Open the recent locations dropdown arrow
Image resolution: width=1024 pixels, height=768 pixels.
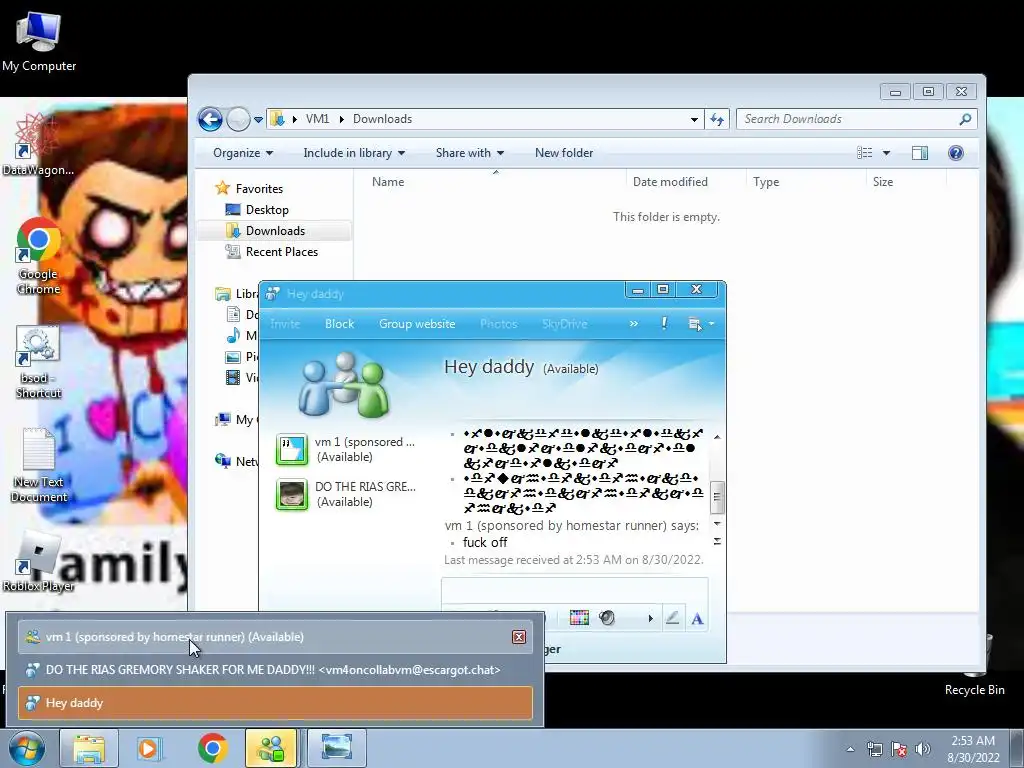pyautogui.click(x=259, y=120)
